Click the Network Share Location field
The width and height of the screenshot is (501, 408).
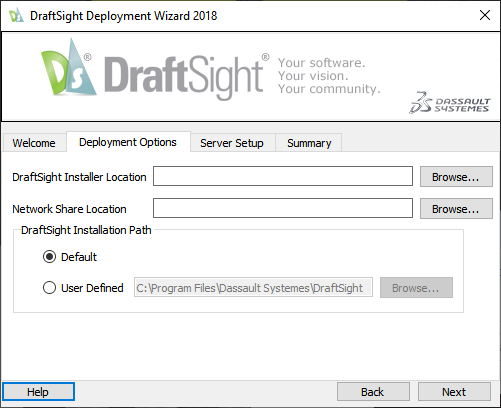coord(283,208)
